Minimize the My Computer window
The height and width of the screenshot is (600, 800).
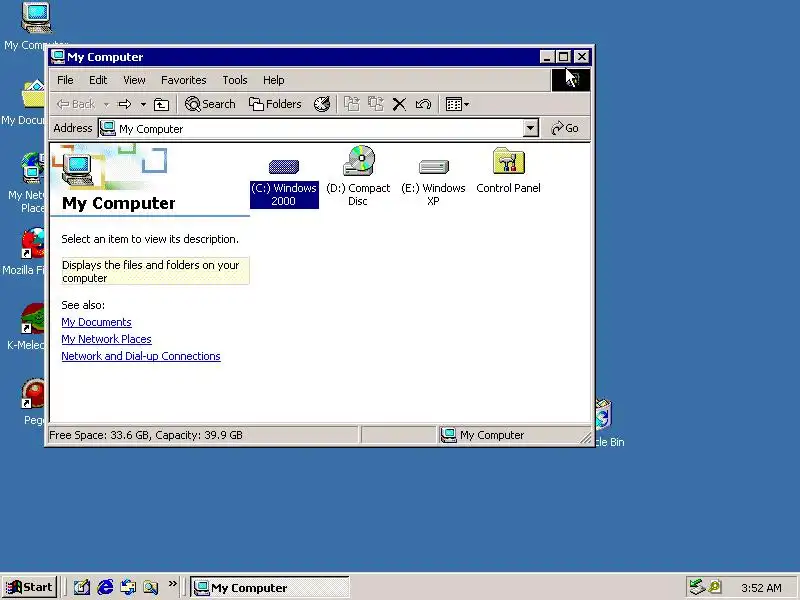547,57
